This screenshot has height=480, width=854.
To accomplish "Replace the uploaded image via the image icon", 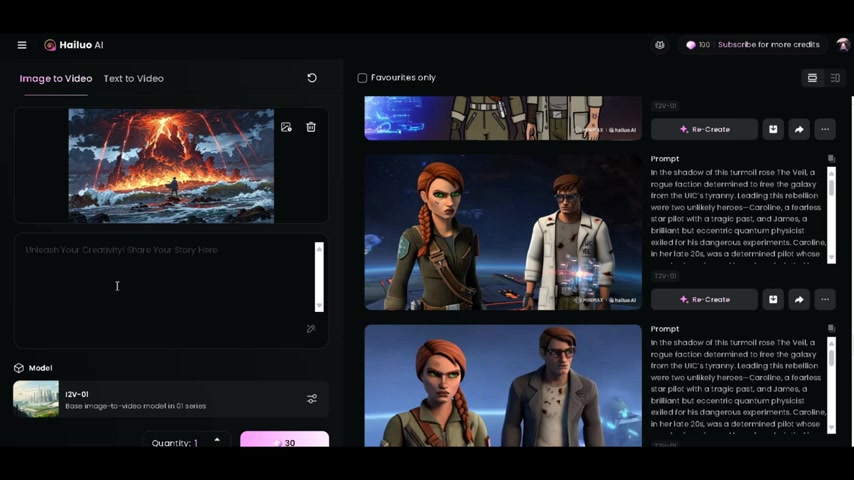I will point(286,127).
